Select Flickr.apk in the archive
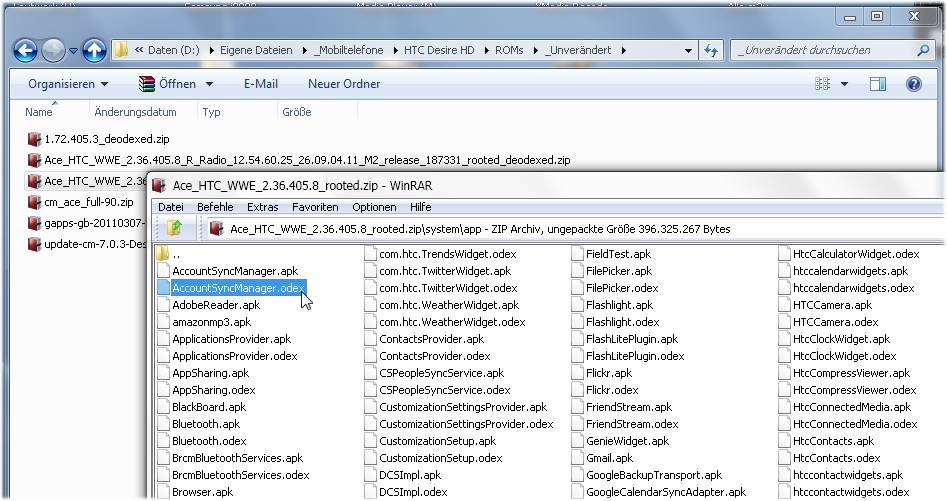This screenshot has height=501, width=947. pos(602,373)
